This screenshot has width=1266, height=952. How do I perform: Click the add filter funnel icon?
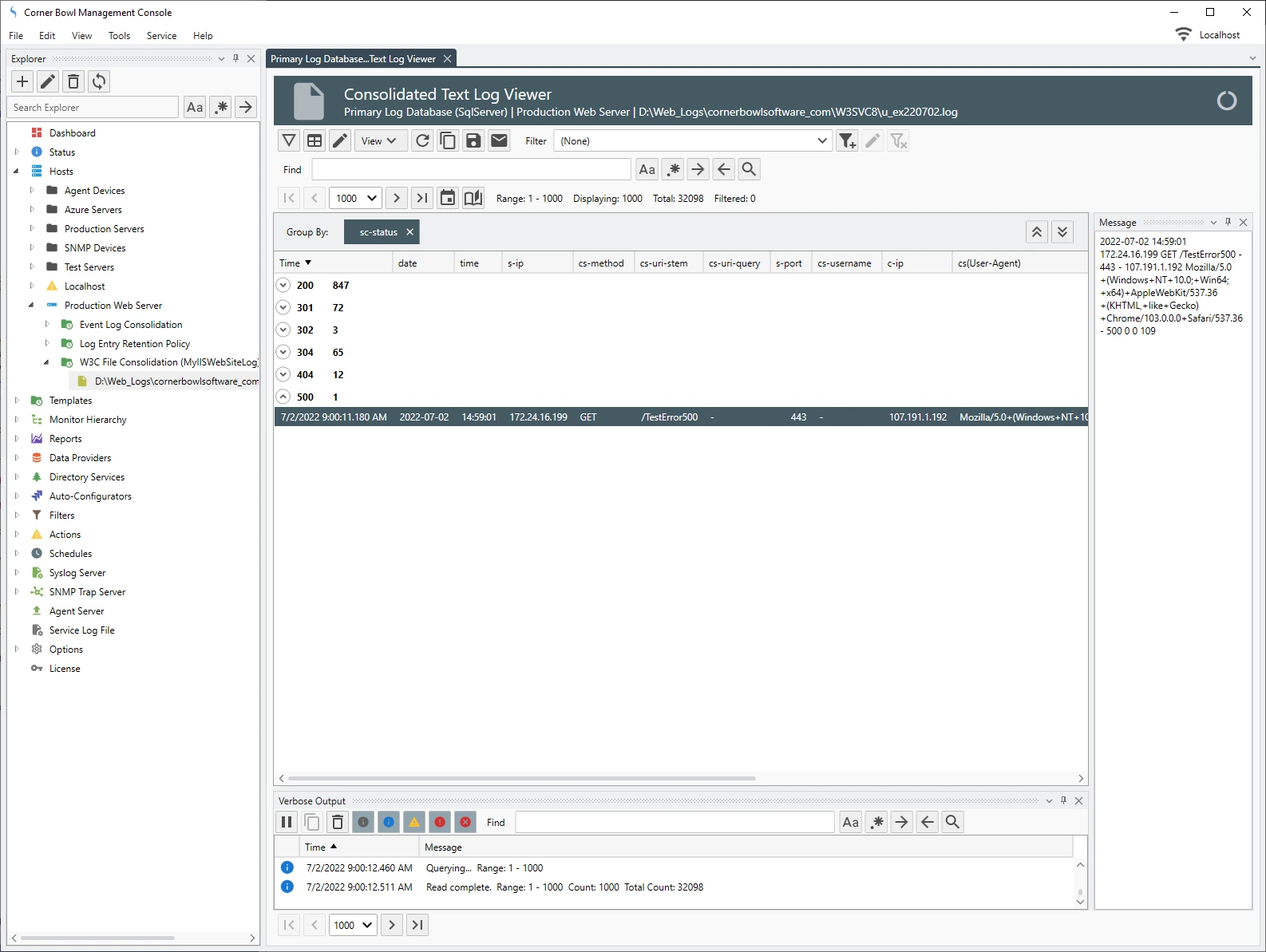coord(847,141)
